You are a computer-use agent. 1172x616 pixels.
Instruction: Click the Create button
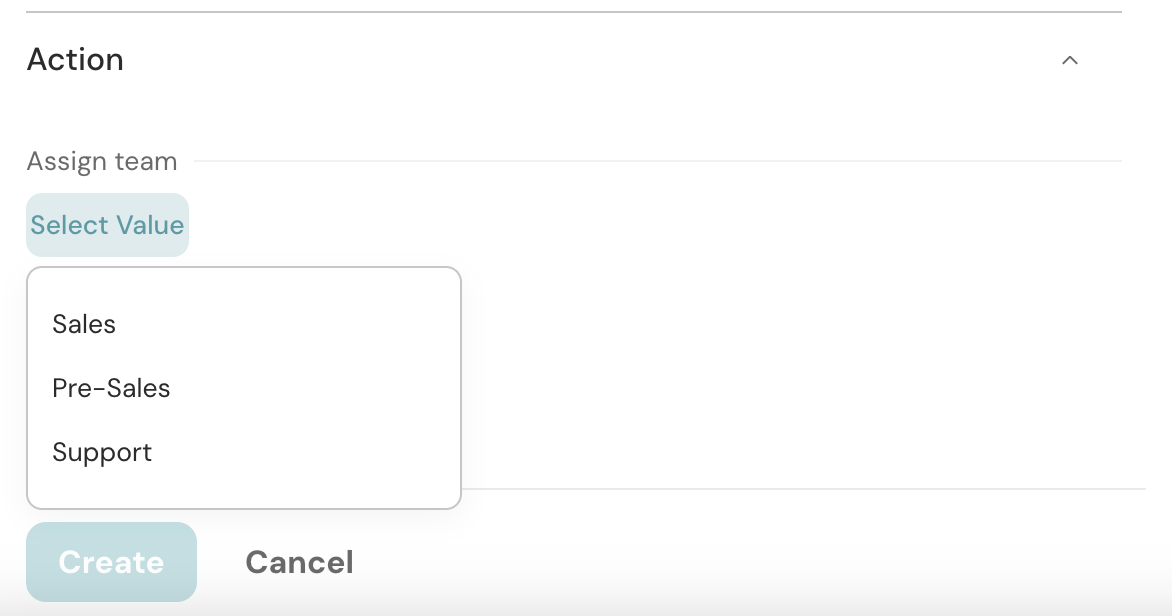coord(111,562)
